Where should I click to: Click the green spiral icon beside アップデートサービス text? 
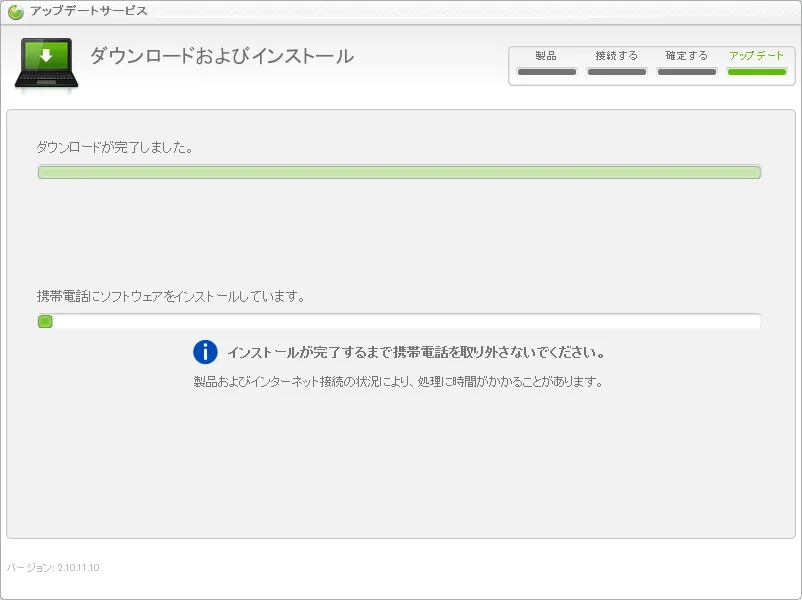[14, 10]
